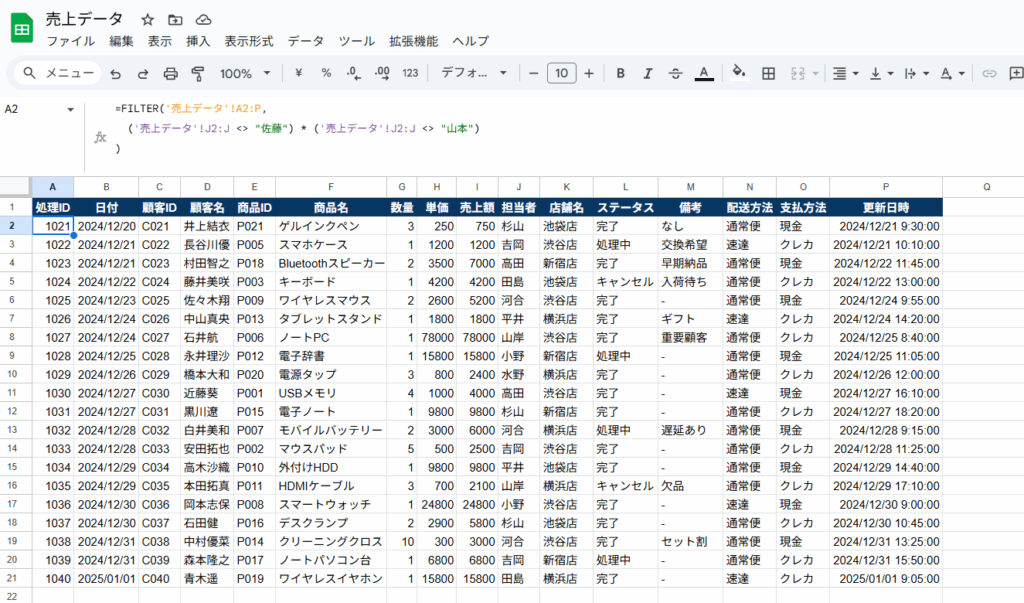Check the cloud save status icon

click(204, 20)
